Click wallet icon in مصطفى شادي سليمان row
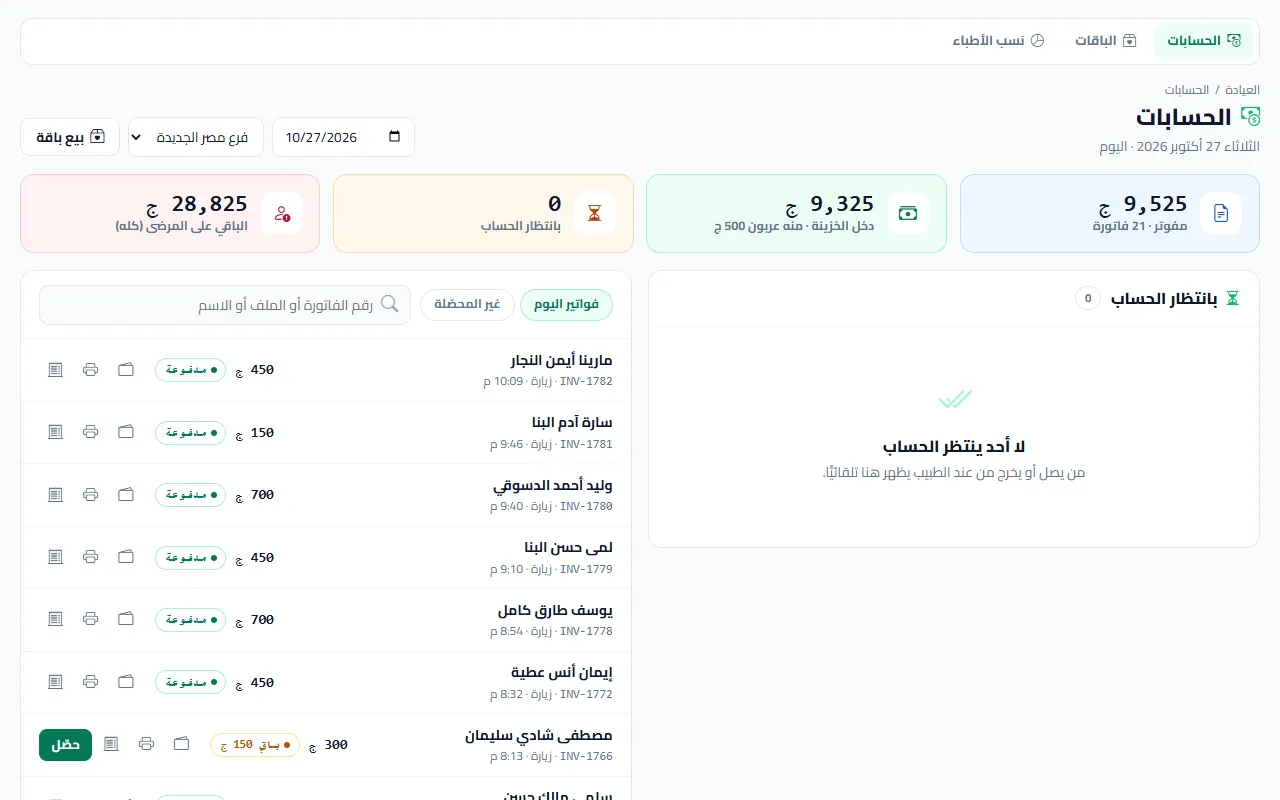This screenshot has width=1280, height=800. click(182, 744)
